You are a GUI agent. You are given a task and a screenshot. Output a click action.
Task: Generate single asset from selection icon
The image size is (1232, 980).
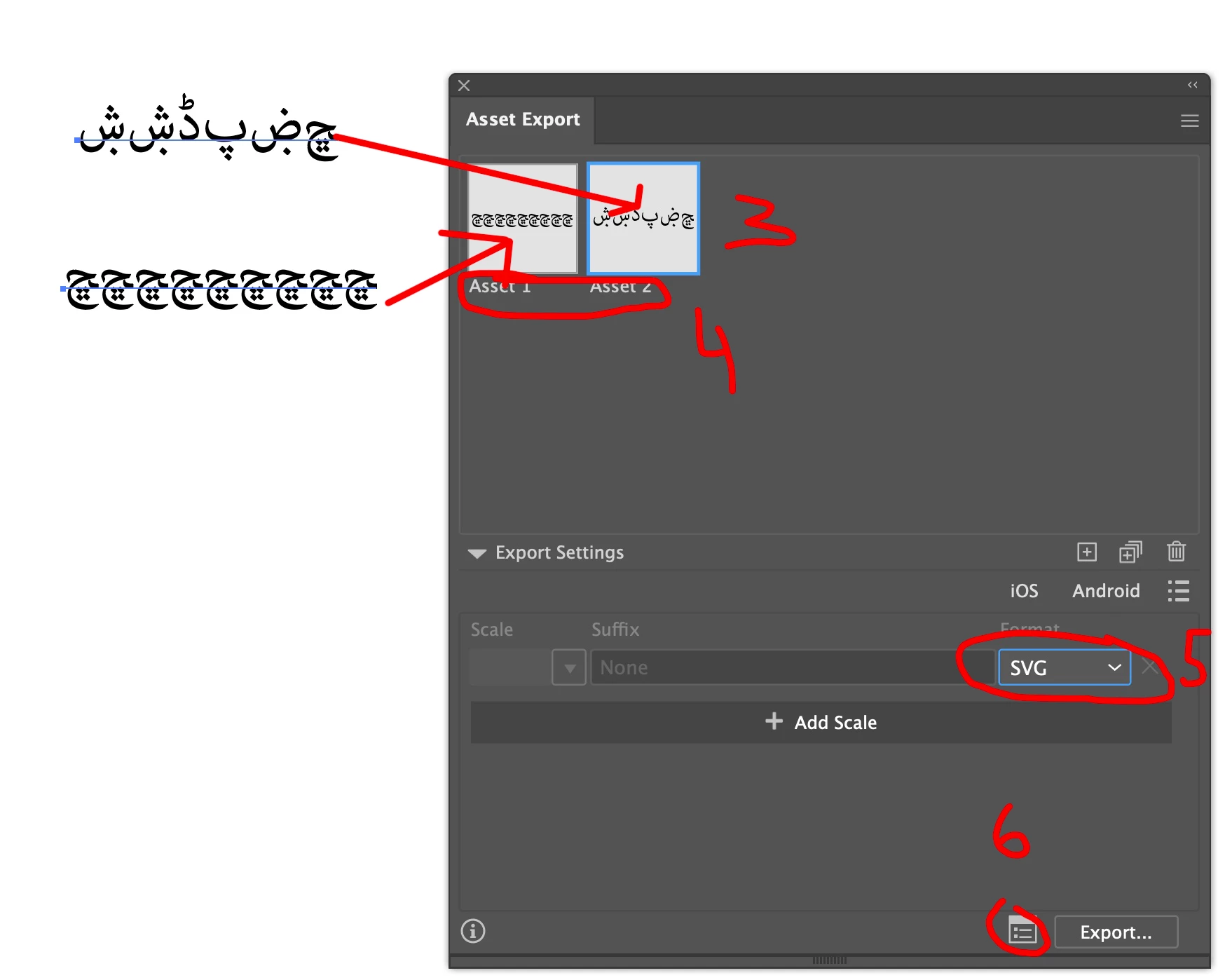click(1086, 552)
